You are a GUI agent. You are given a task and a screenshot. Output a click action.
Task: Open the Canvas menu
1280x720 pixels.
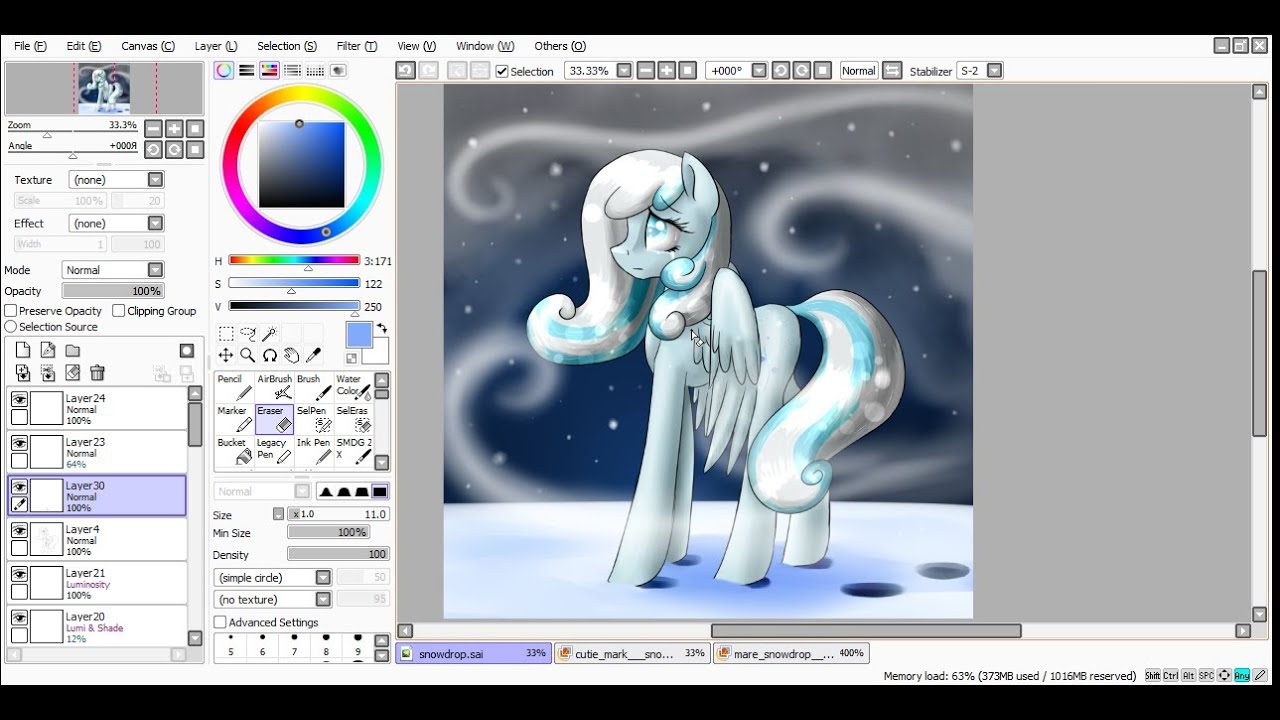pyautogui.click(x=148, y=46)
